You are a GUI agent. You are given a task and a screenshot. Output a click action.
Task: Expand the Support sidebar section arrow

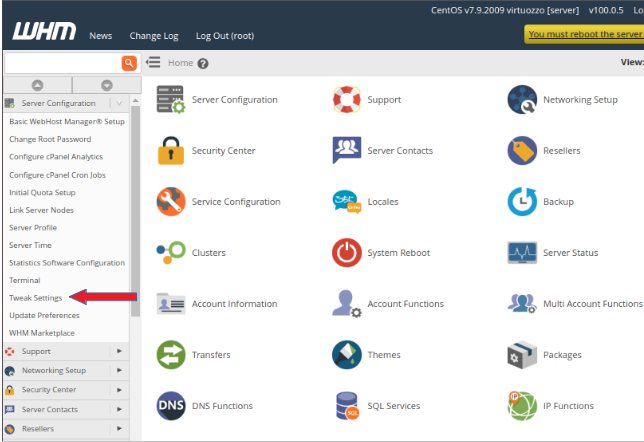coord(120,351)
